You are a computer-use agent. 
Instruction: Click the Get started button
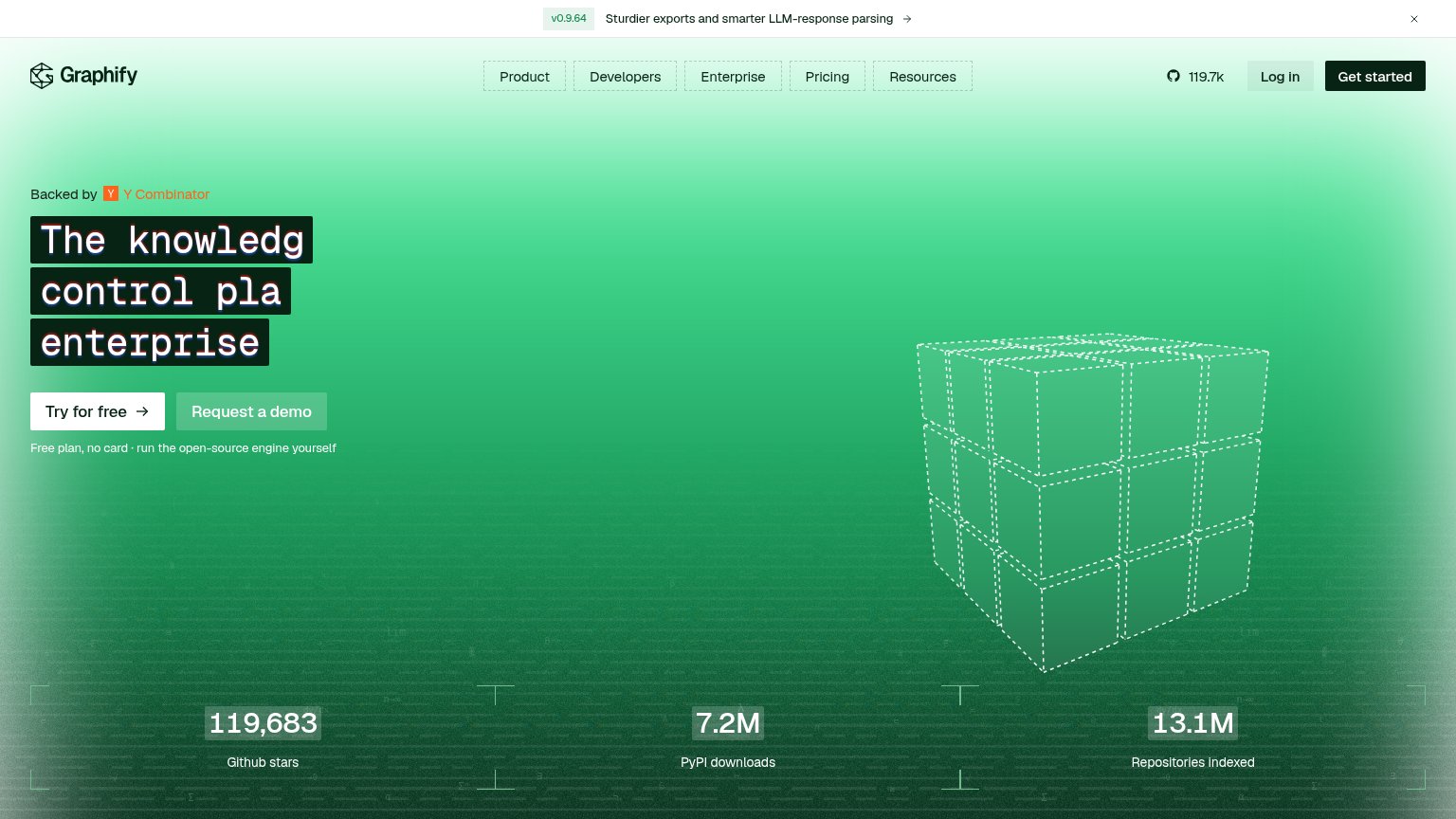click(x=1374, y=77)
